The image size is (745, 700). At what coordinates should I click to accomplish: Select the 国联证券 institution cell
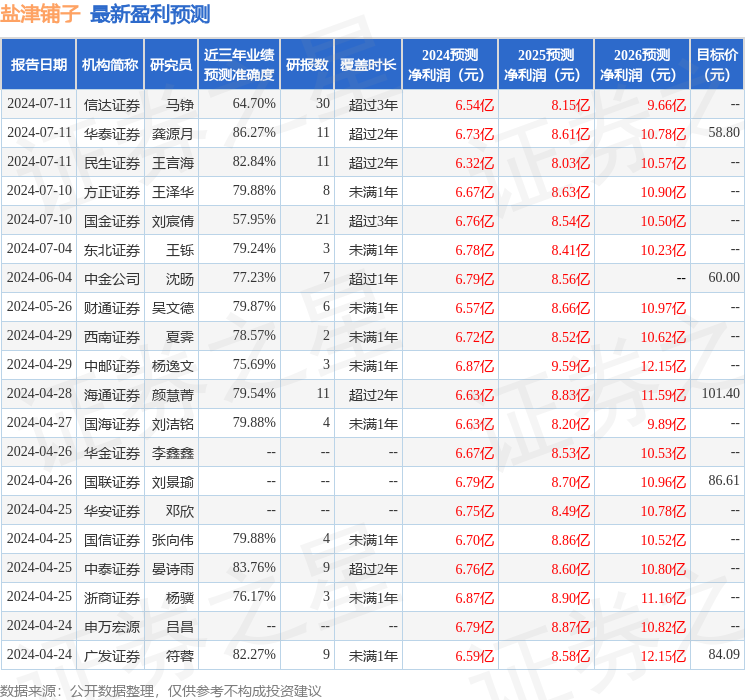pyautogui.click(x=112, y=481)
